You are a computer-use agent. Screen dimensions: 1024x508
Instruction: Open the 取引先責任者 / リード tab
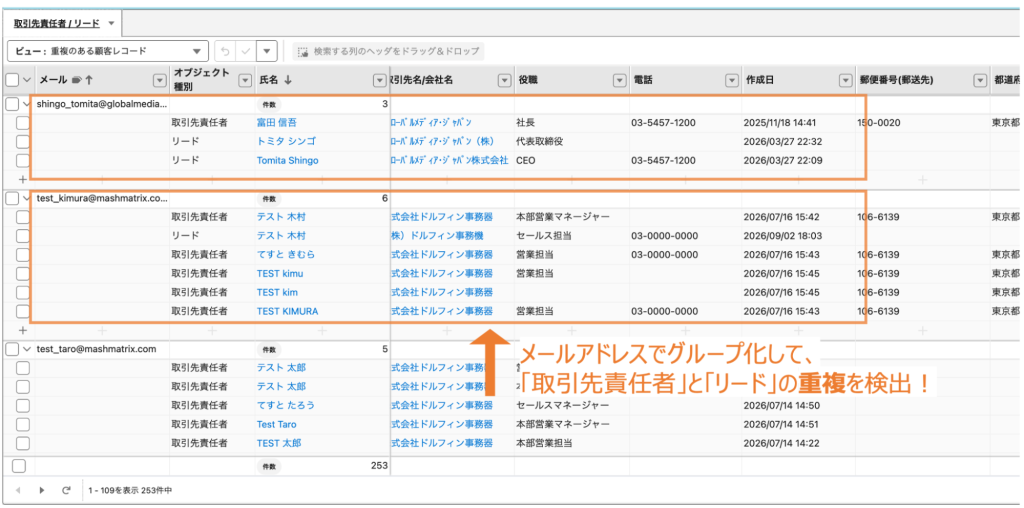(x=57, y=23)
